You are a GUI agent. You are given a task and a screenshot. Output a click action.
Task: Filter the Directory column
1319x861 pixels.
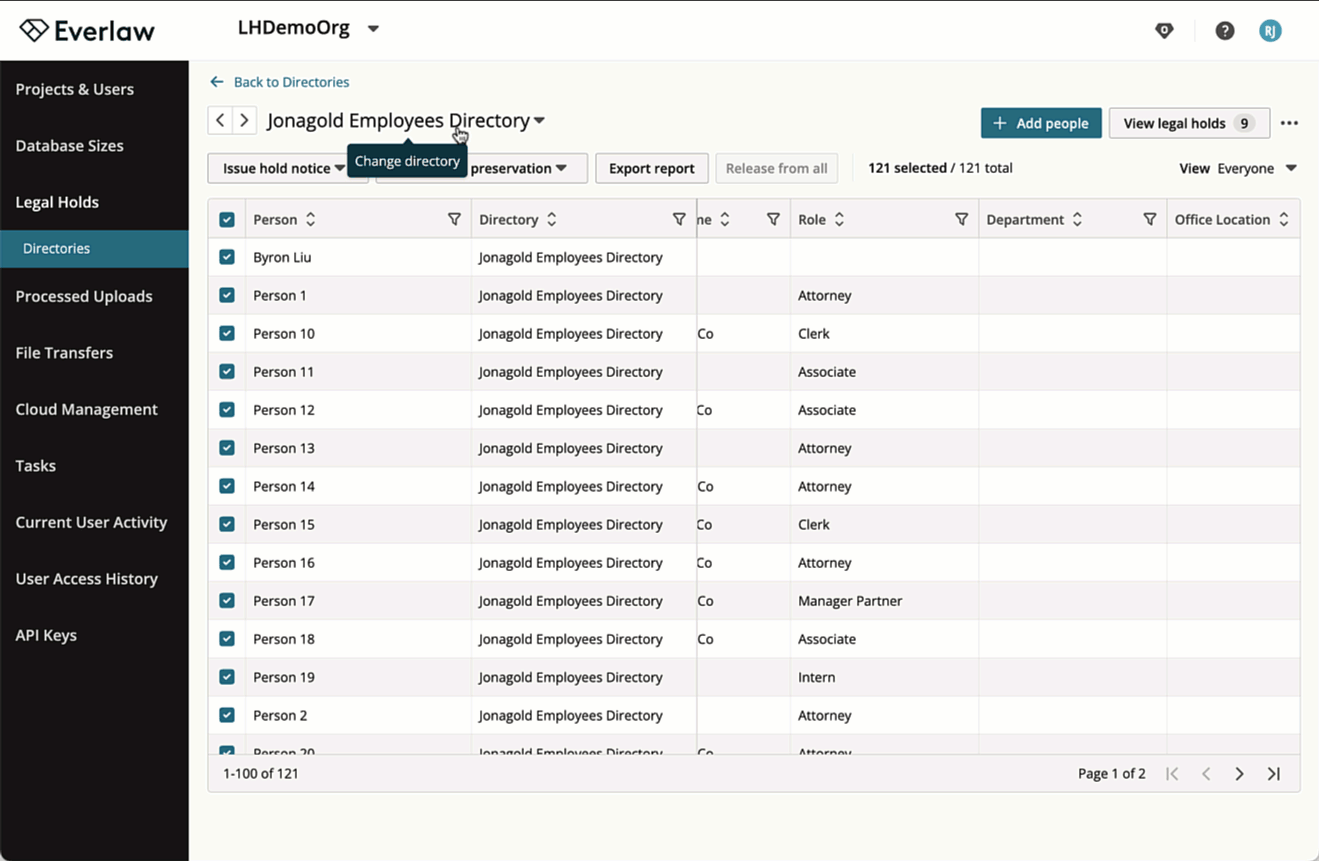click(x=679, y=219)
